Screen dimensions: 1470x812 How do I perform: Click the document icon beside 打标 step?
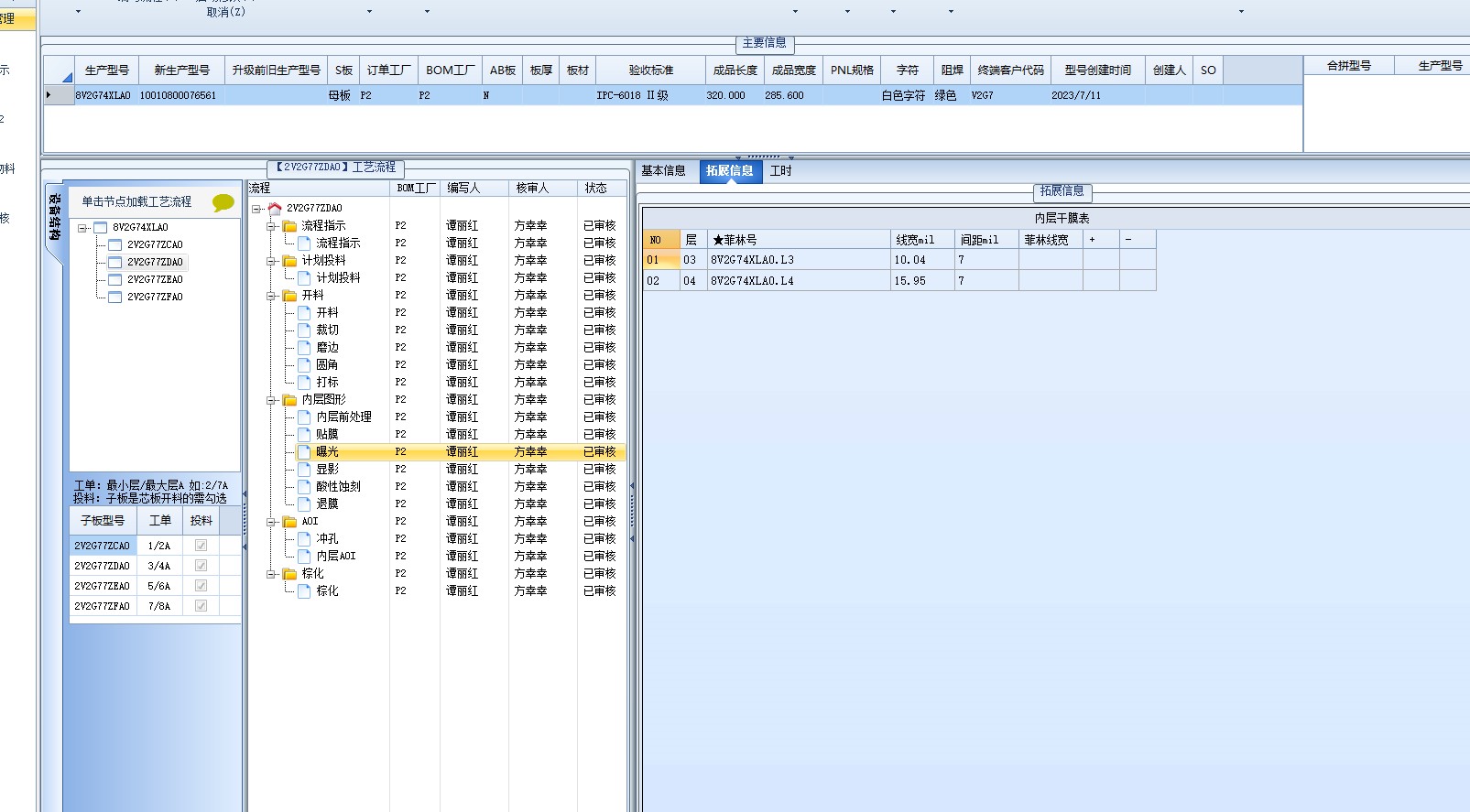click(304, 382)
